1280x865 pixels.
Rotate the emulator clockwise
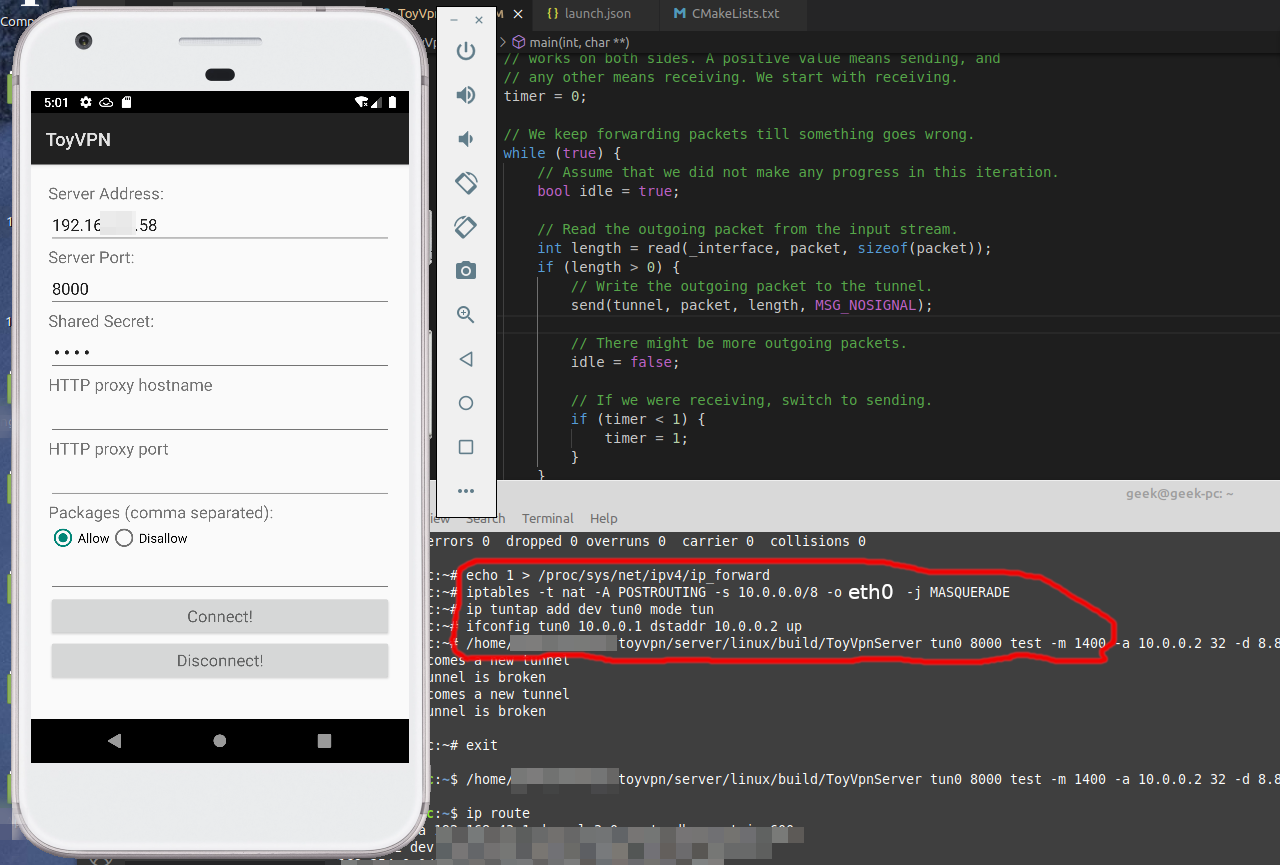(465, 227)
